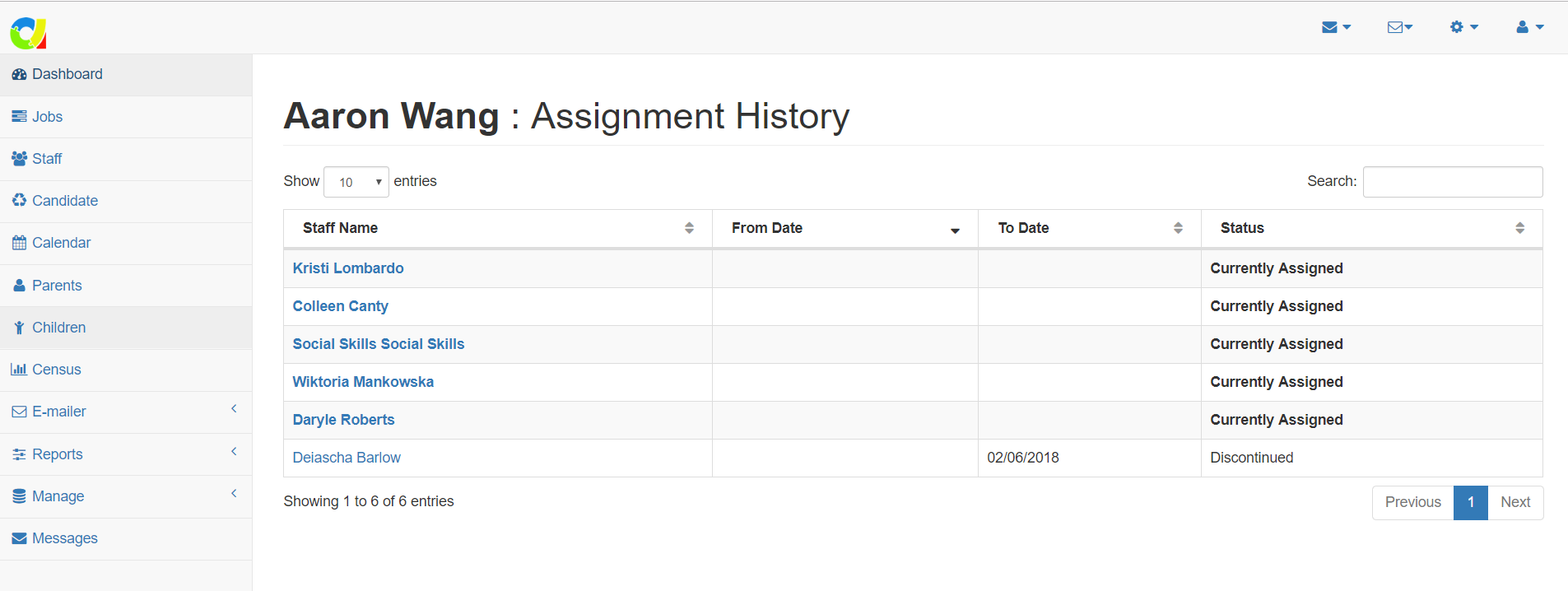The image size is (1568, 591).
Task: Open the outlined envelope dropdown in header
Action: pos(1399,27)
